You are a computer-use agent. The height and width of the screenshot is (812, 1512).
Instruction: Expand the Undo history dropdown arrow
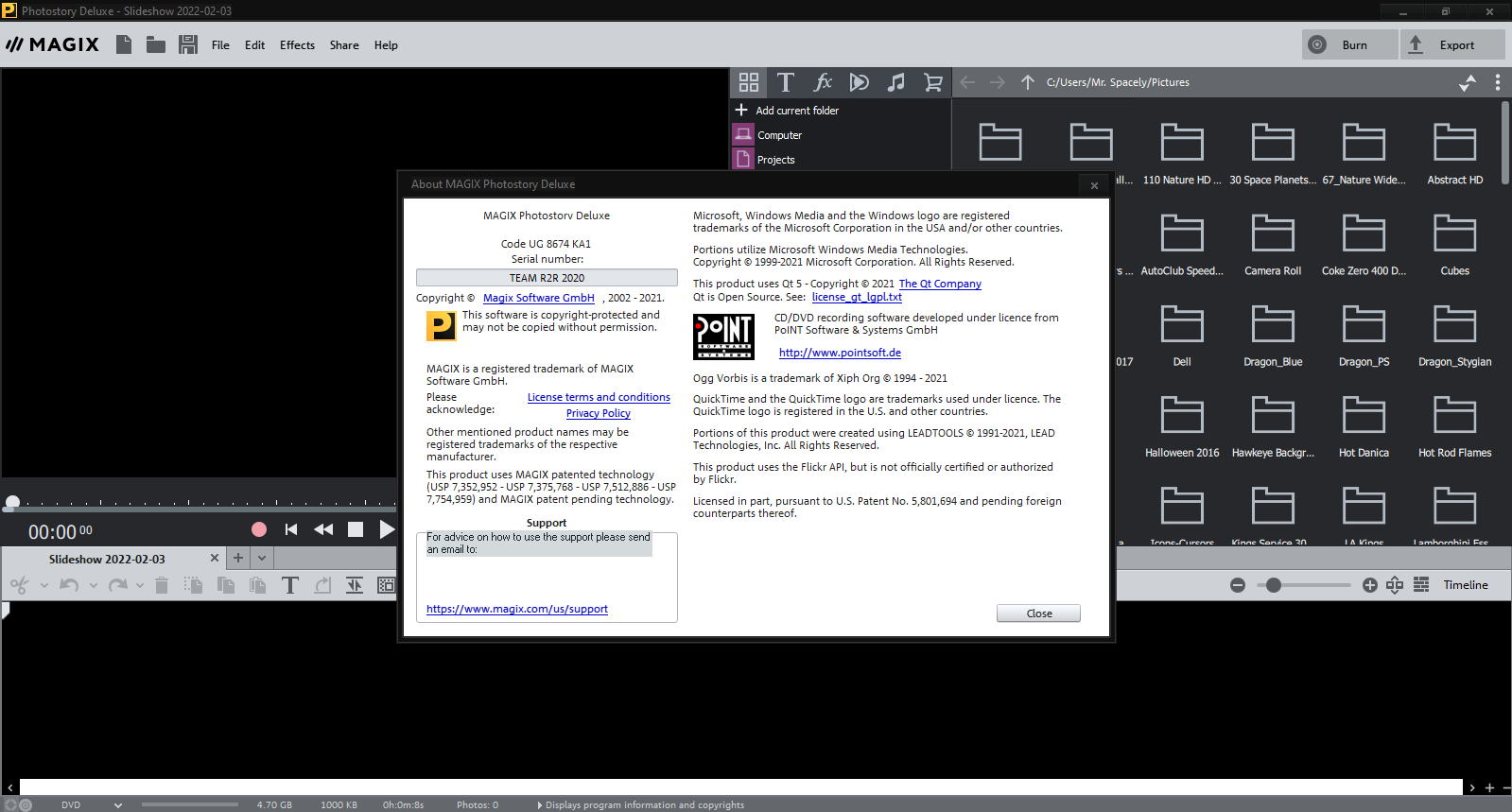pos(93,586)
